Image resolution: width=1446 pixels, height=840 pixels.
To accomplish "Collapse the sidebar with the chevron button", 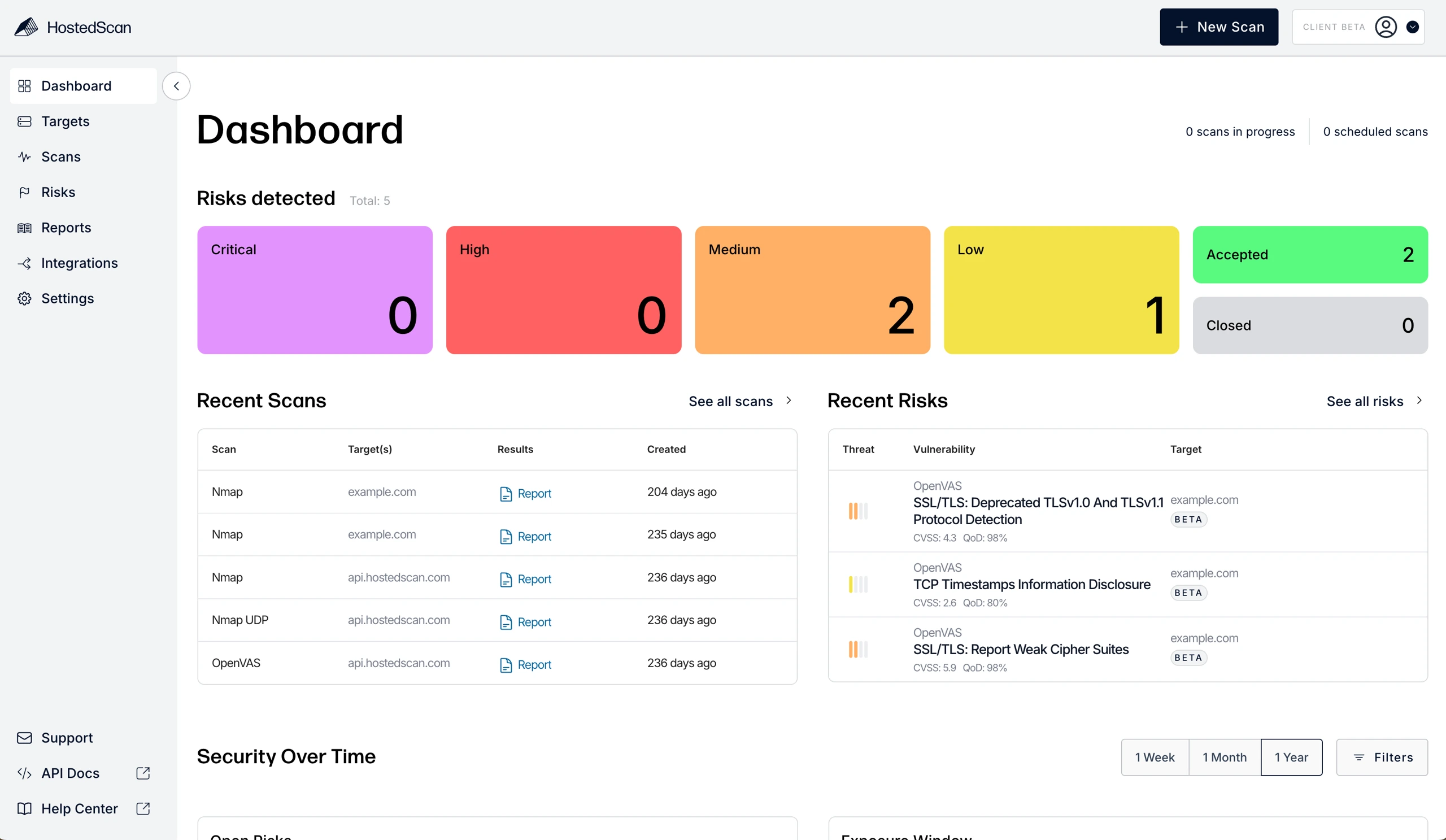I will pos(176,86).
